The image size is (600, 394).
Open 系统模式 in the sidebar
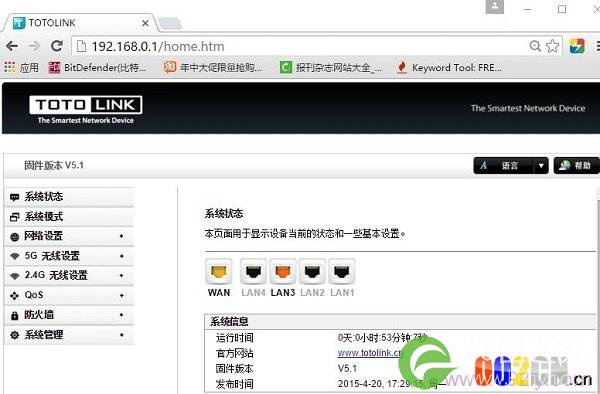[69, 217]
